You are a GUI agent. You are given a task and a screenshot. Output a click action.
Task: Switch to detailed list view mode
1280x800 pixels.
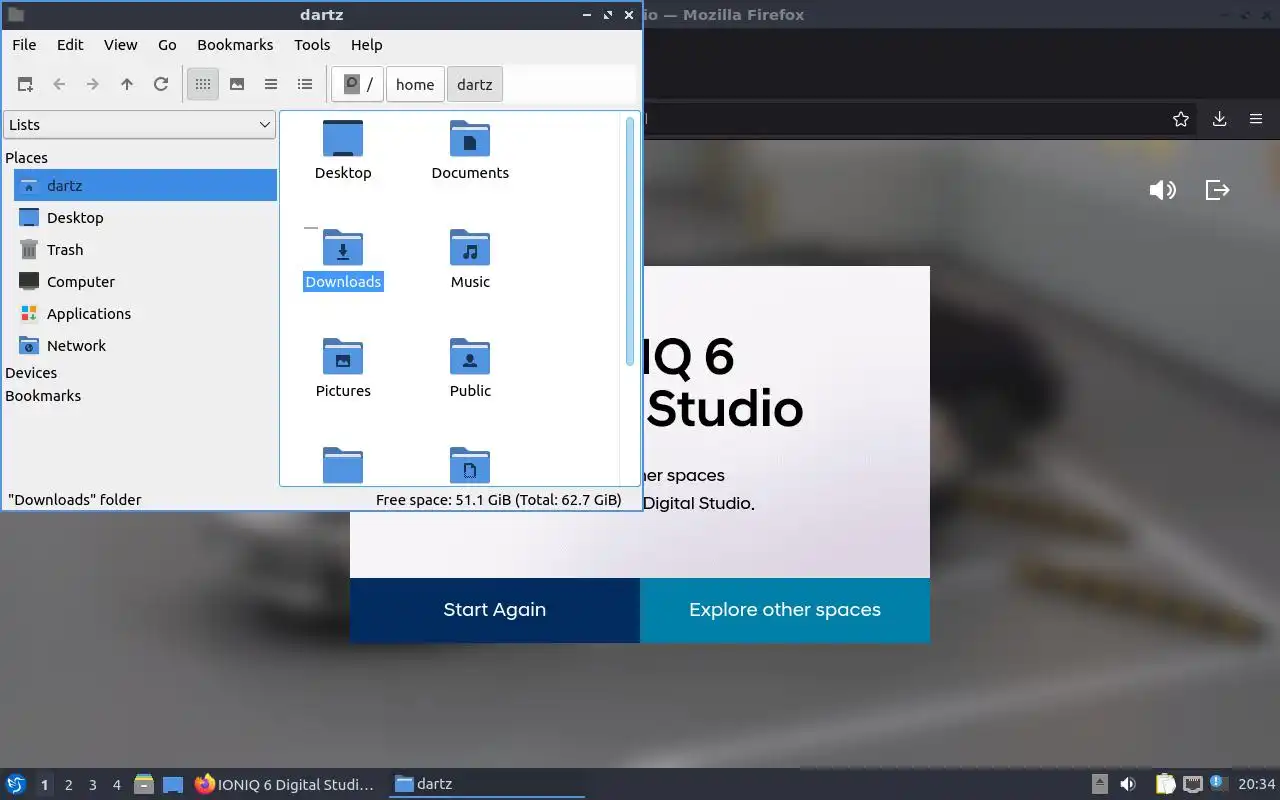(x=305, y=85)
